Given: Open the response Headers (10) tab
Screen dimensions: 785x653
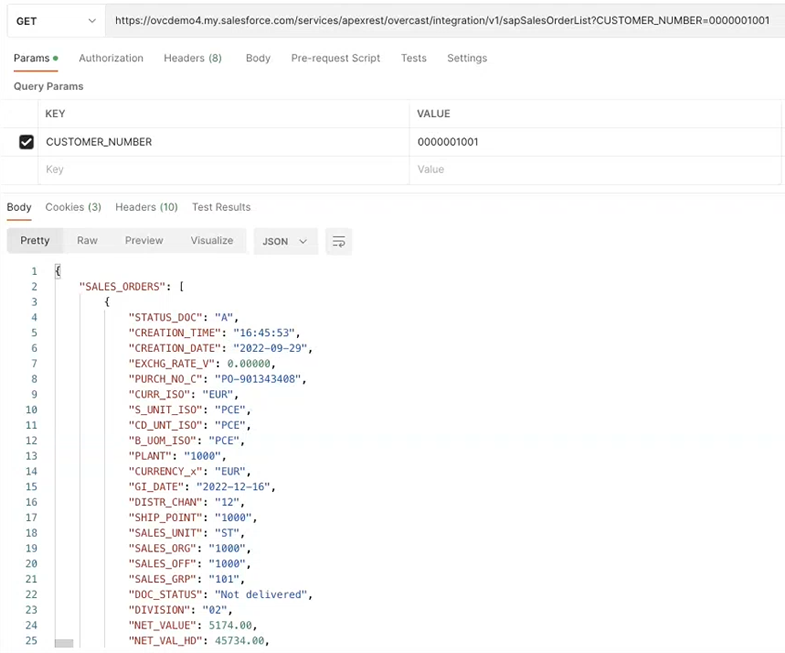Looking at the screenshot, I should pyautogui.click(x=147, y=207).
